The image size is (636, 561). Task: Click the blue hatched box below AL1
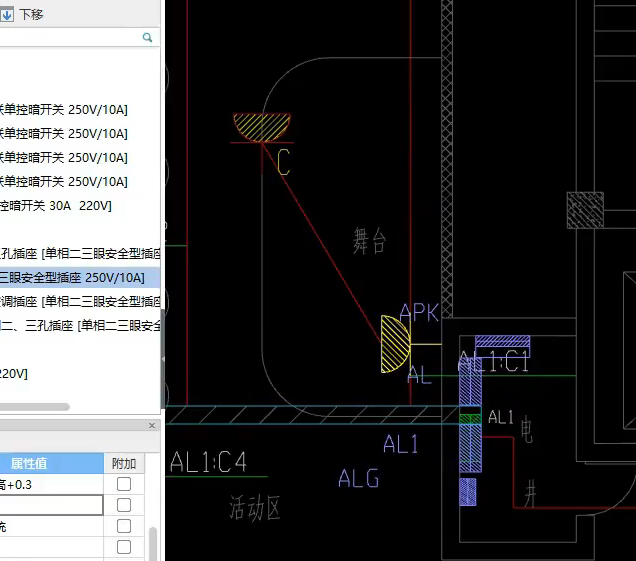(467, 491)
